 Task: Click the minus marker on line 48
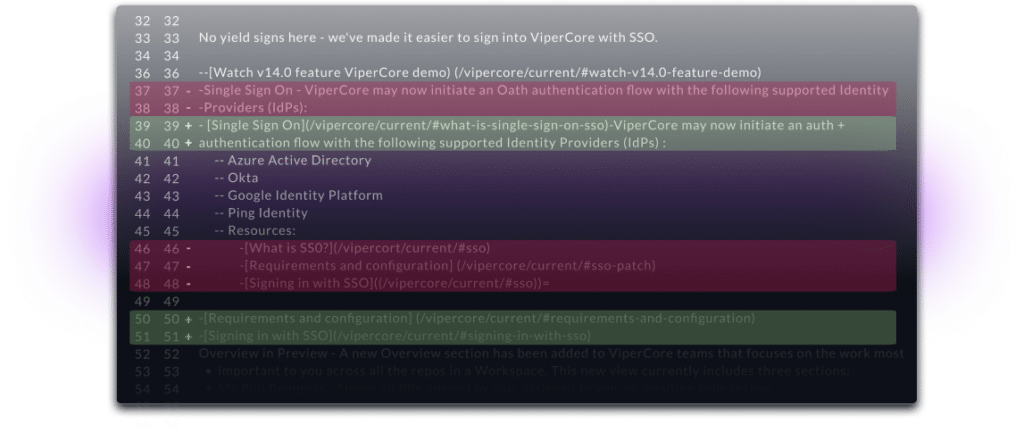(189, 284)
